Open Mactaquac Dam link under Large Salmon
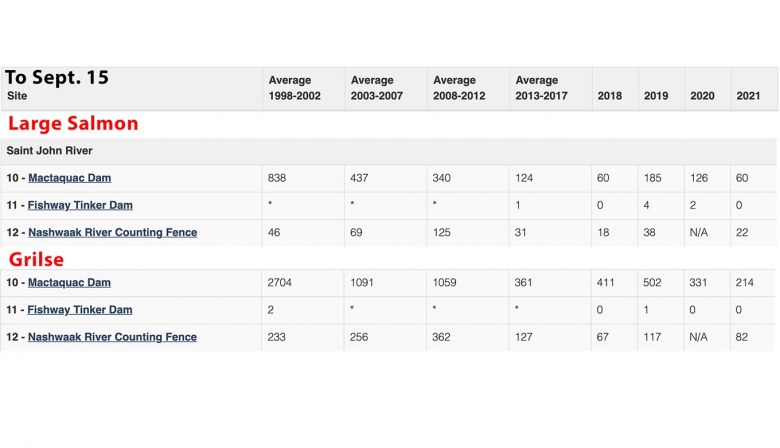 pyautogui.click(x=69, y=178)
